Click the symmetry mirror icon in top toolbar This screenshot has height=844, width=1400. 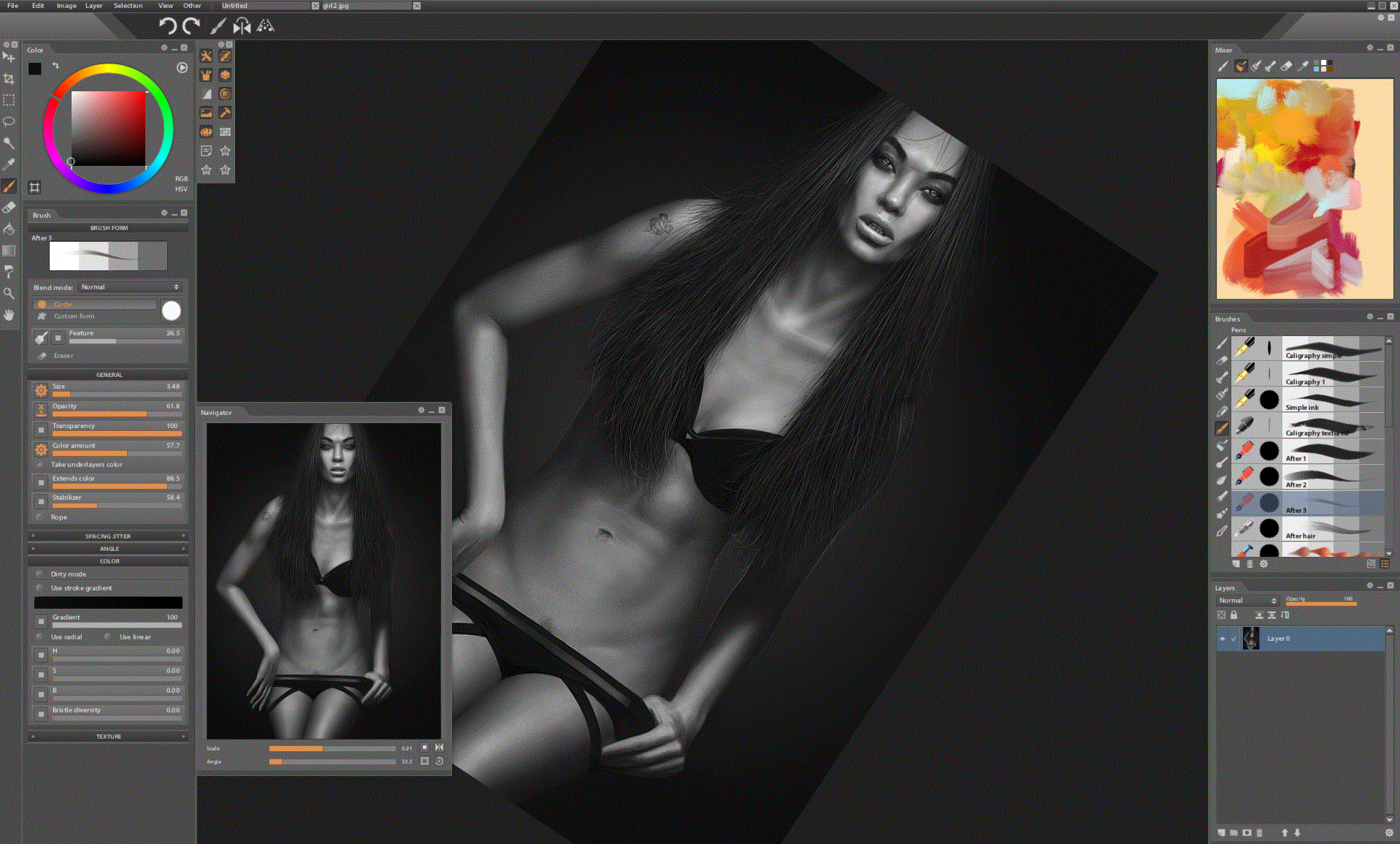click(242, 26)
